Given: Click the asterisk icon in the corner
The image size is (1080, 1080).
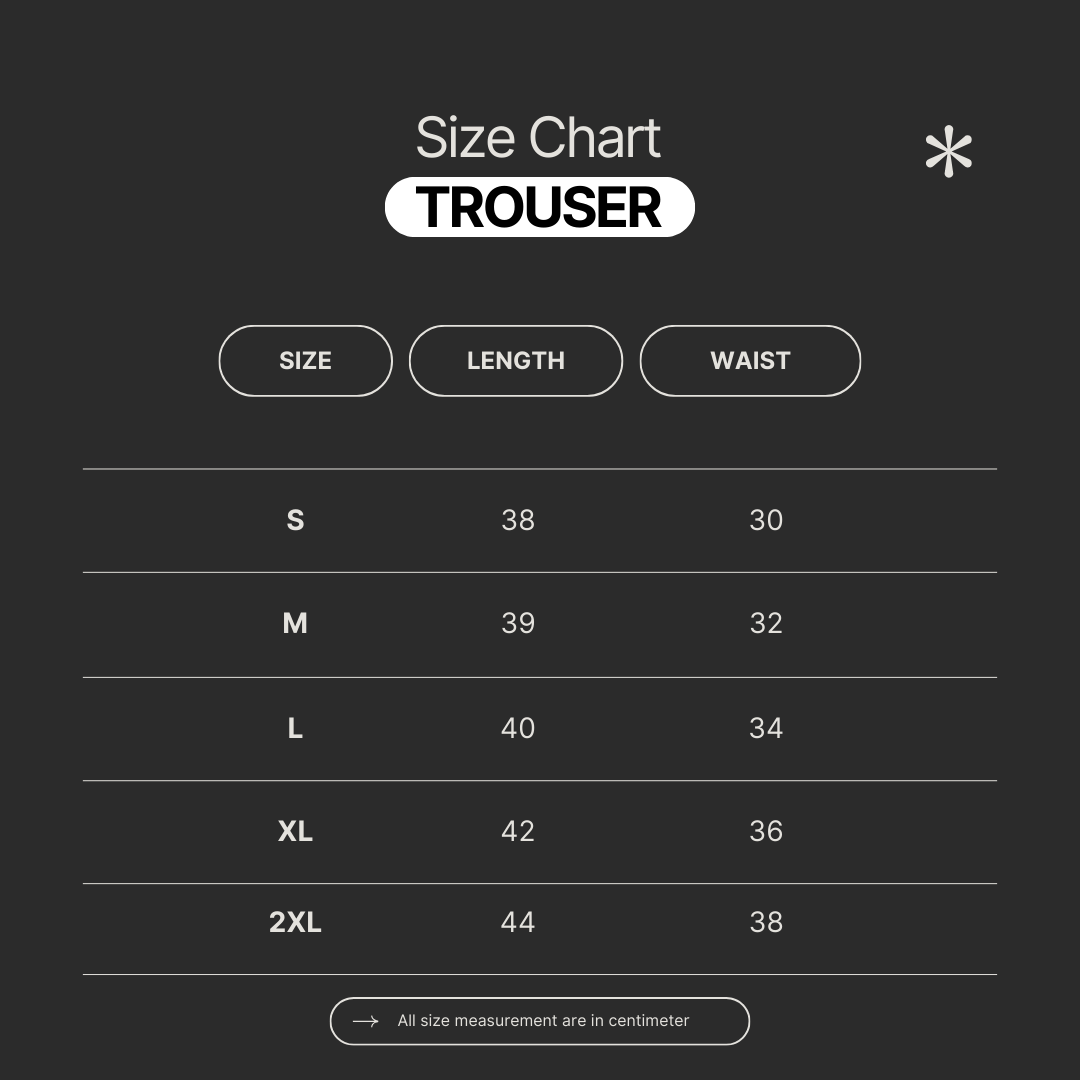Looking at the screenshot, I should (x=948, y=154).
